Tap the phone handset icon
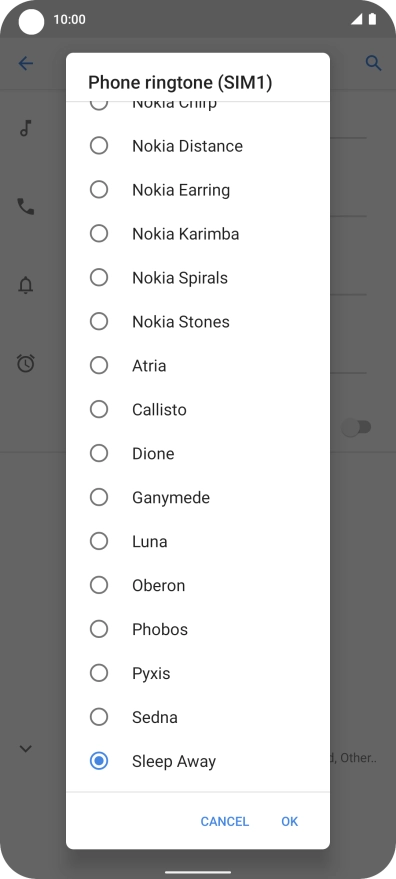Image resolution: width=396 pixels, height=879 pixels. pyautogui.click(x=26, y=206)
